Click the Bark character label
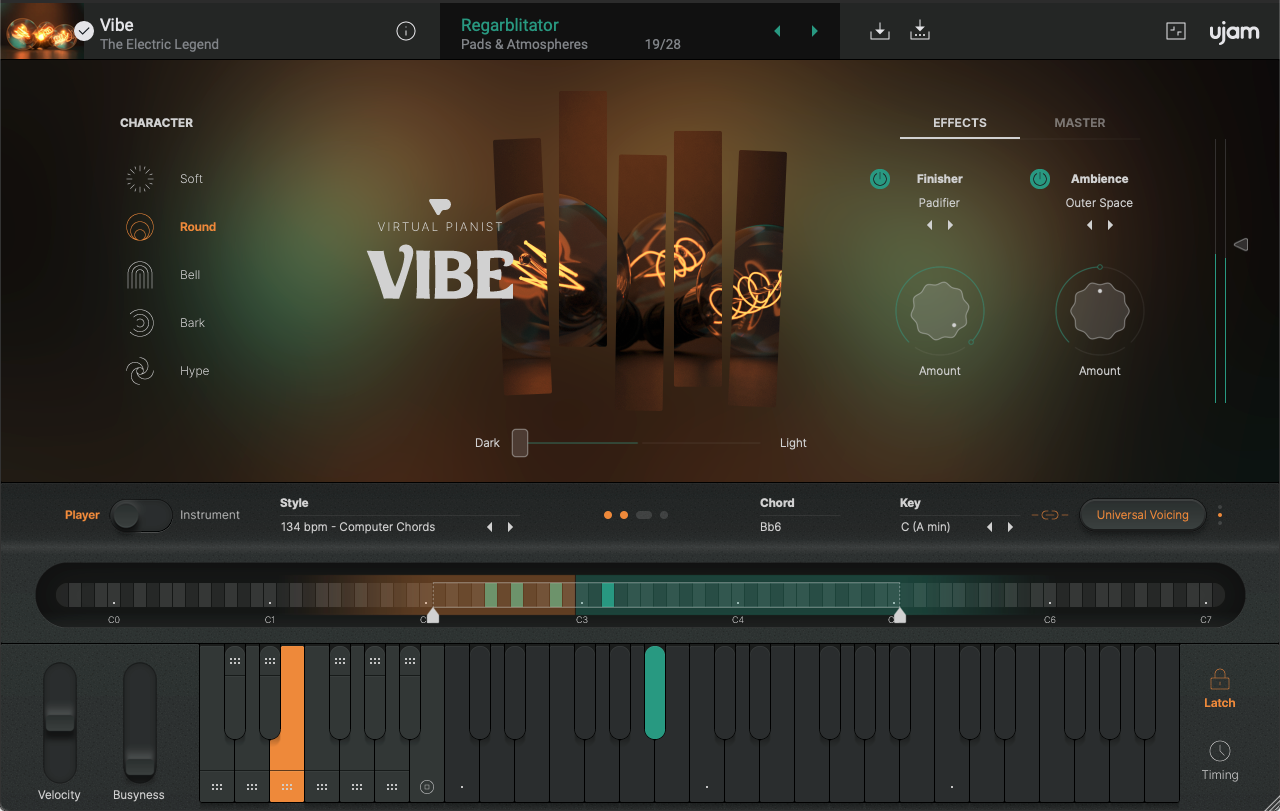This screenshot has width=1280, height=811. [x=192, y=323]
